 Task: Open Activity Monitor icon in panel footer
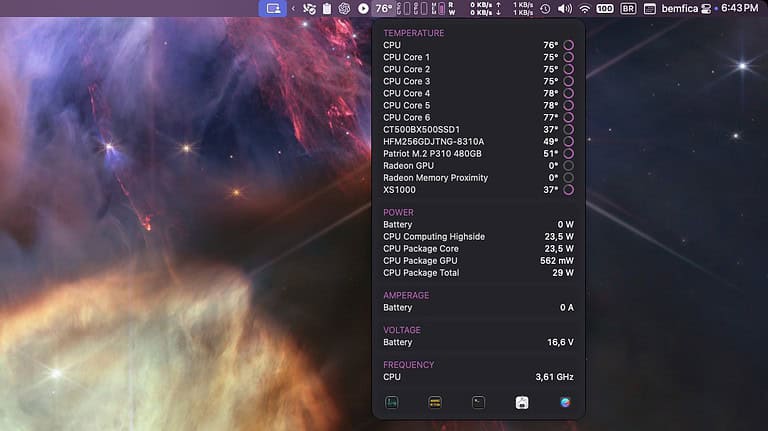click(392, 402)
